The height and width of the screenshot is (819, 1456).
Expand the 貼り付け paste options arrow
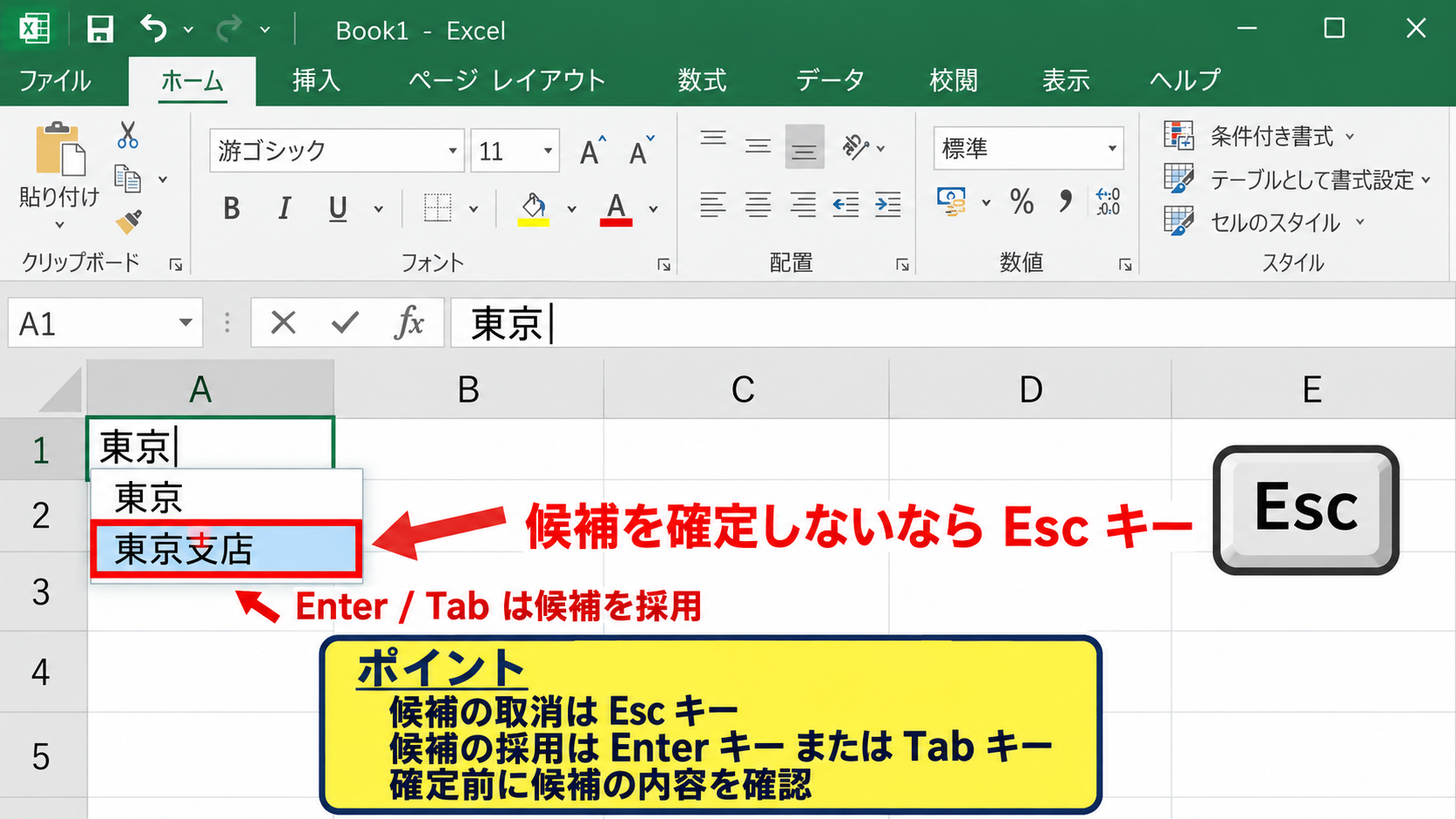[x=59, y=226]
